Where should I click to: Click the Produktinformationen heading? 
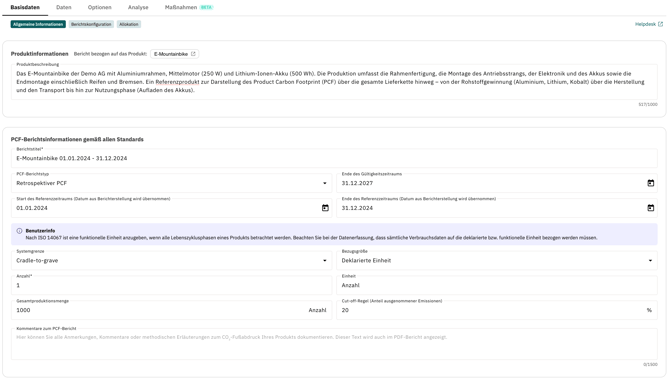(39, 54)
